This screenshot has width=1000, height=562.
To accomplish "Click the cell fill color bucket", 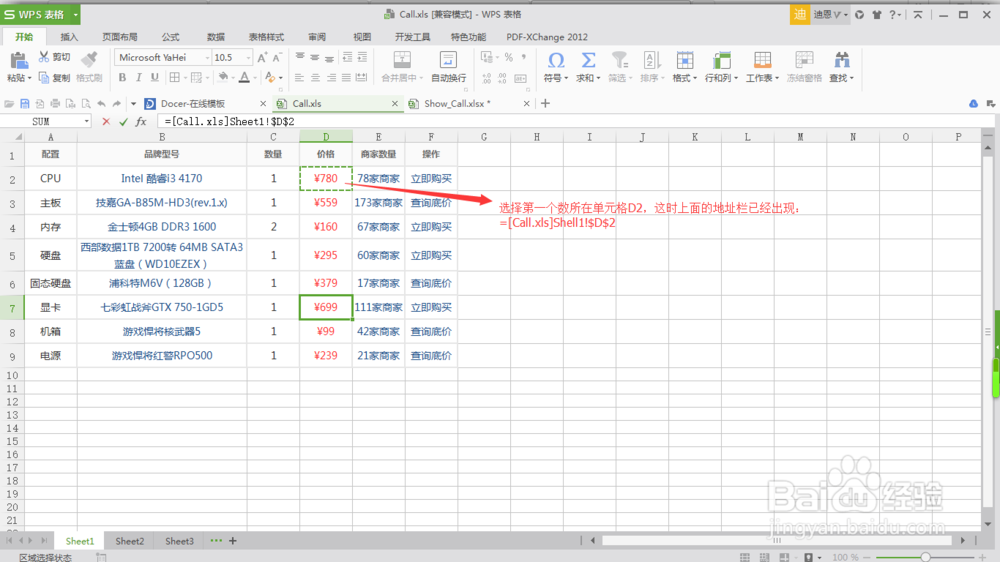I will (223, 78).
